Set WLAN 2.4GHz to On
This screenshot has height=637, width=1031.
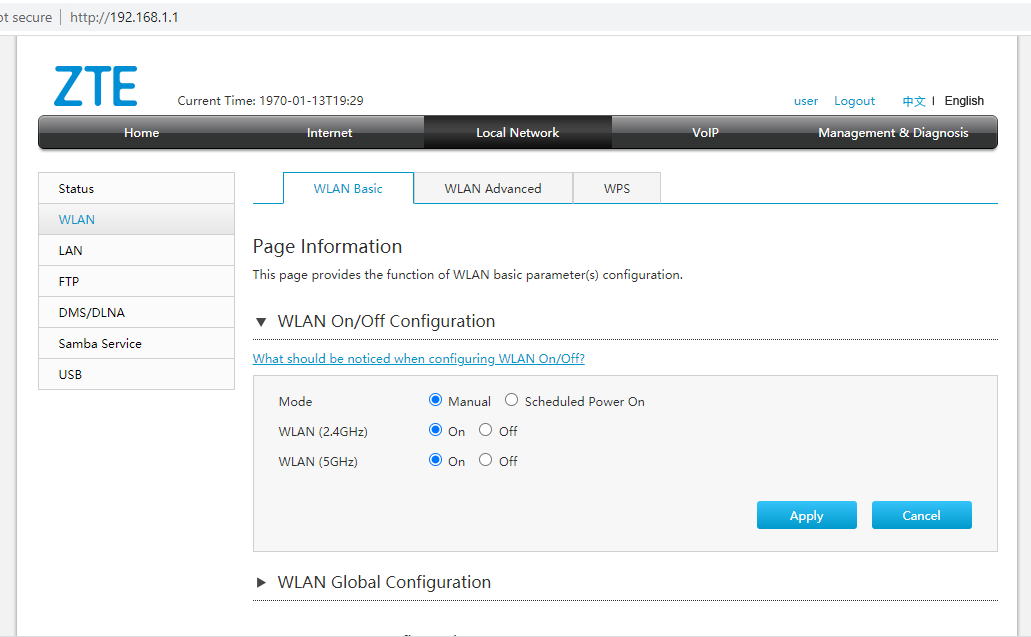(x=435, y=430)
